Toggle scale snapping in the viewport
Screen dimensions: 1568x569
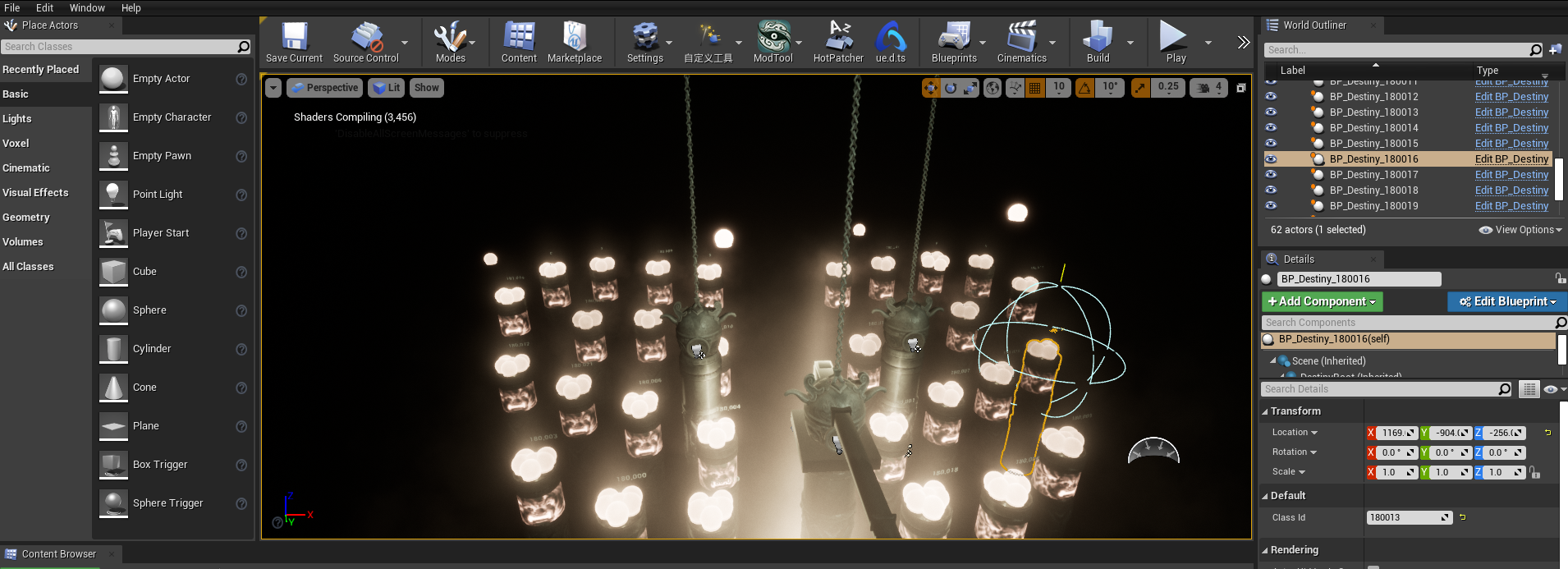[1140, 88]
